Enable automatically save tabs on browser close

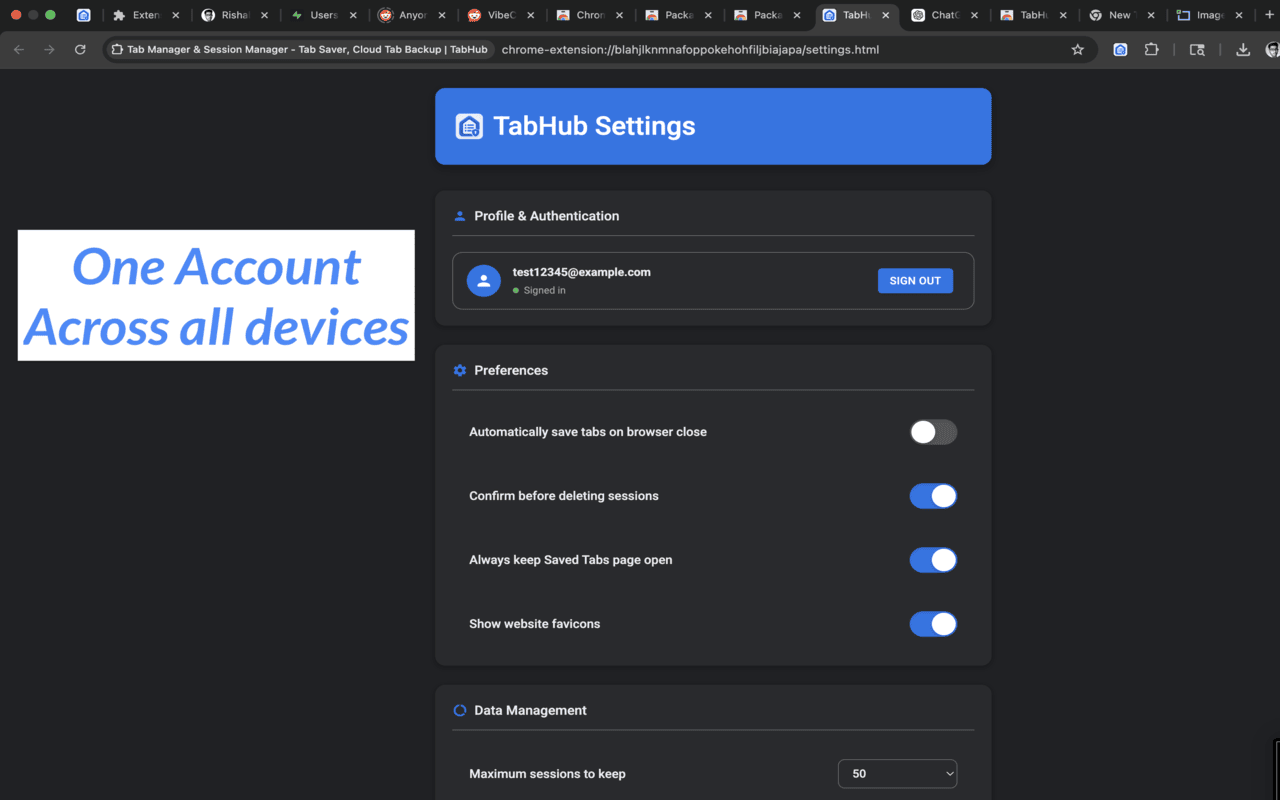[933, 432]
